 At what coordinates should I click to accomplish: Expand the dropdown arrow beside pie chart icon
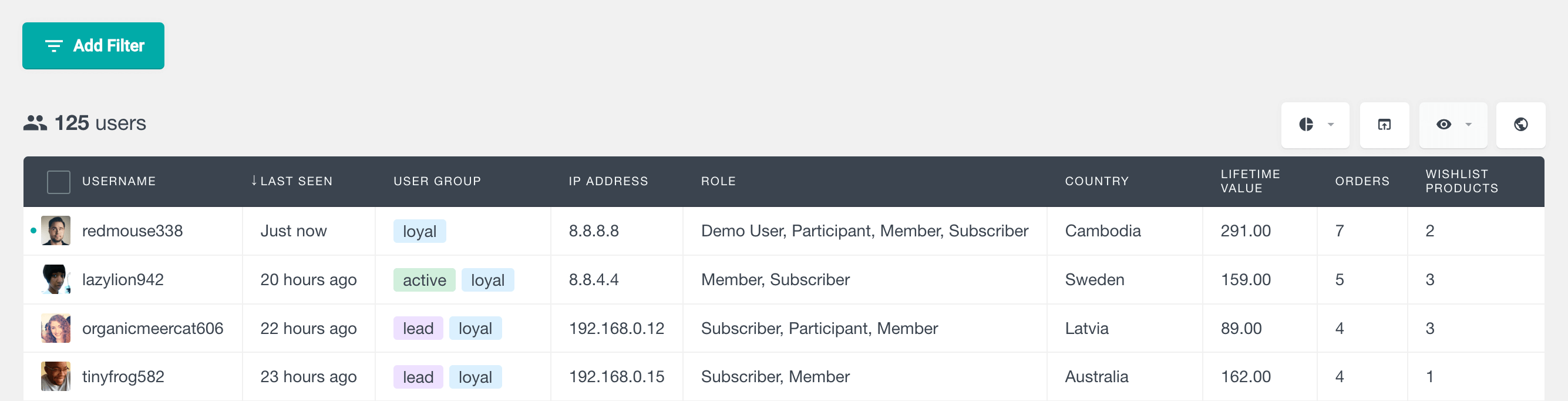pyautogui.click(x=1331, y=124)
